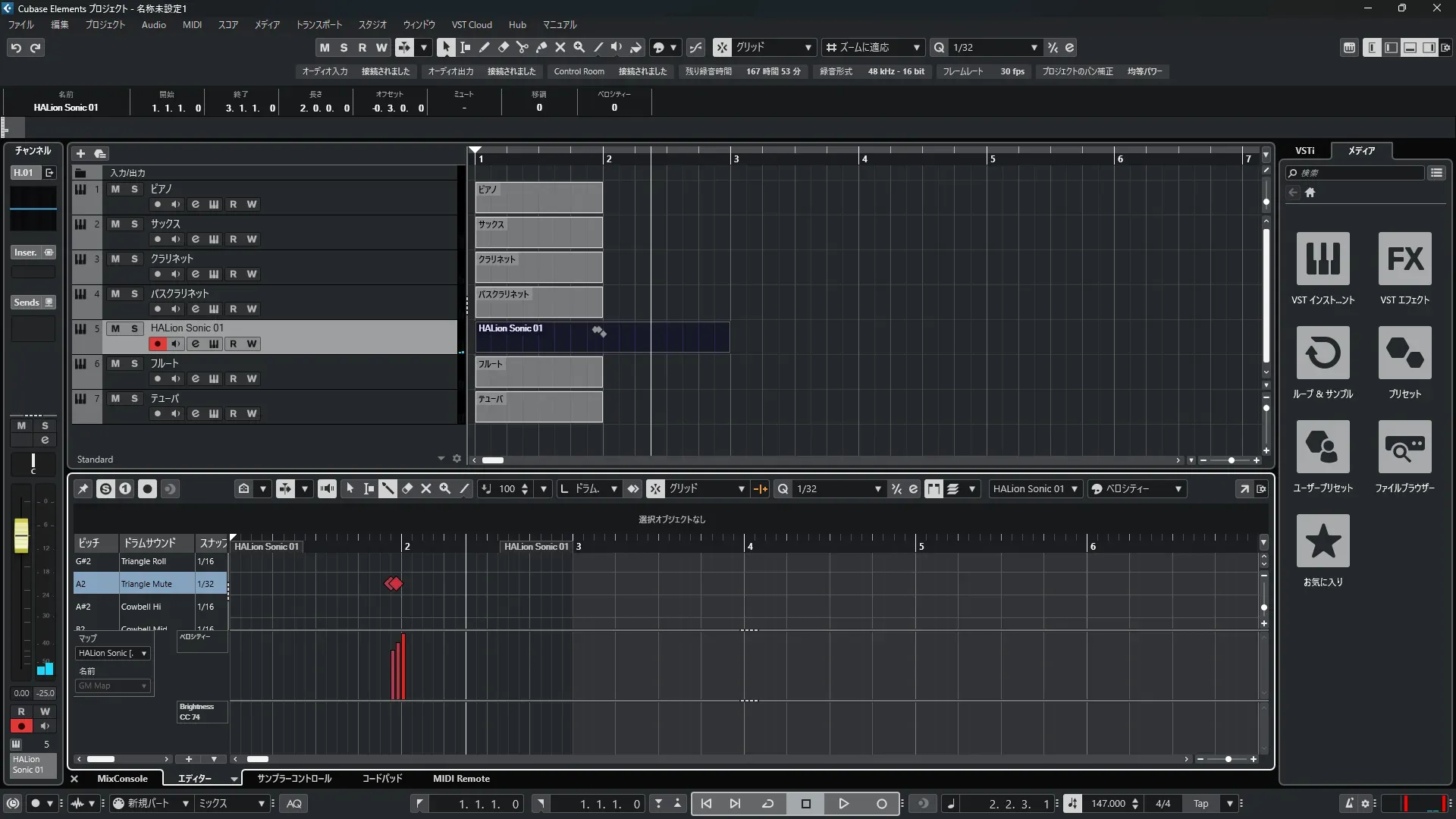1456x819 pixels.
Task: Disable record enable on HALion Sonic 01 track
Action: click(158, 344)
